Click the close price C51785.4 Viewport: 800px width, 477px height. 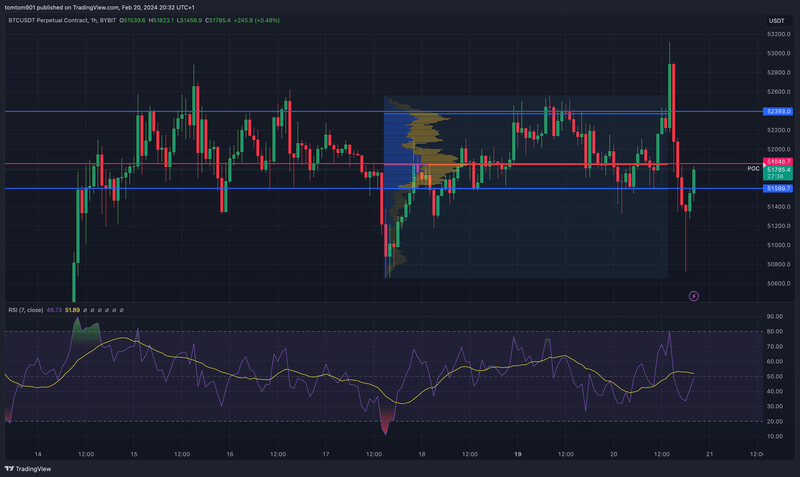[x=218, y=20]
